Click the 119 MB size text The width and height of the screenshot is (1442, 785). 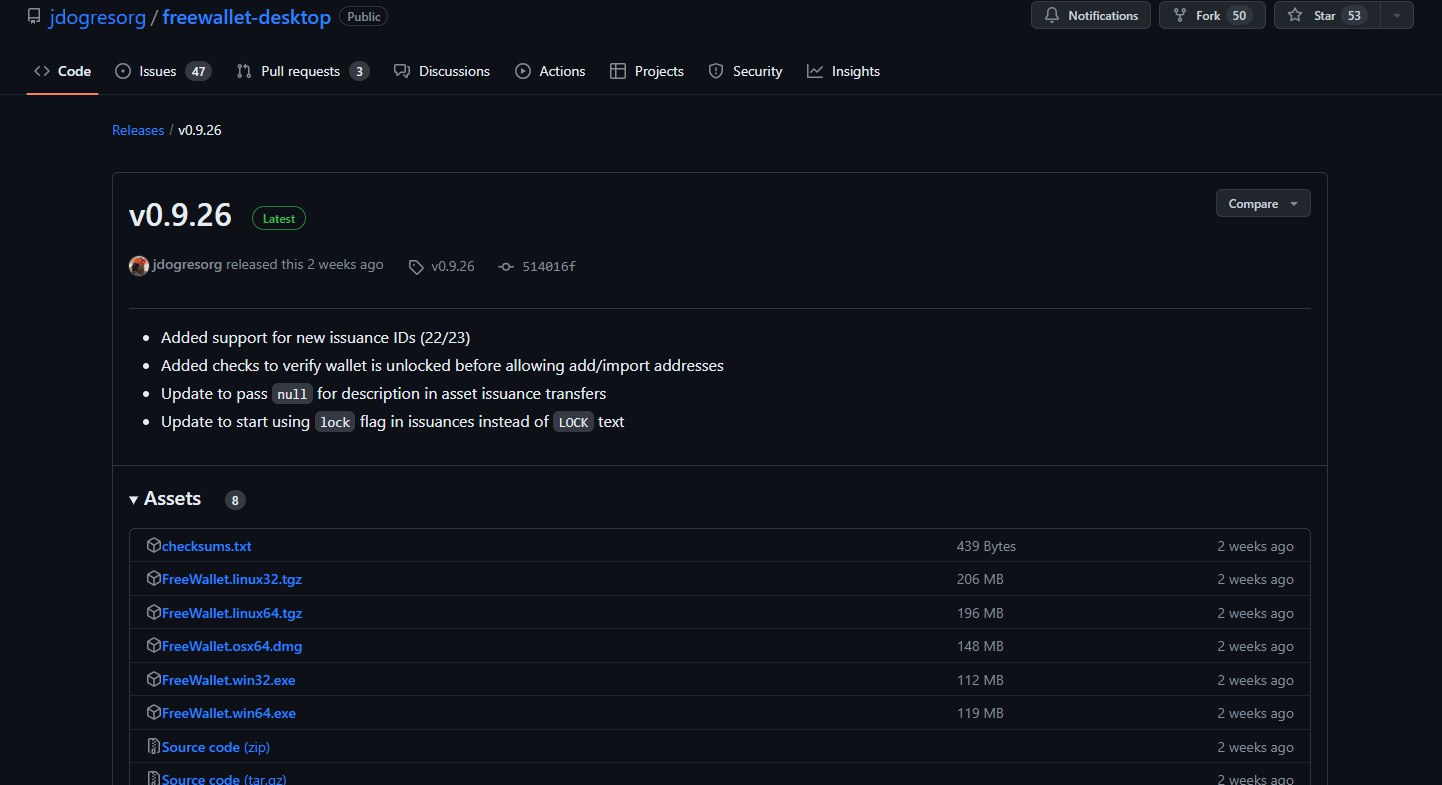980,713
